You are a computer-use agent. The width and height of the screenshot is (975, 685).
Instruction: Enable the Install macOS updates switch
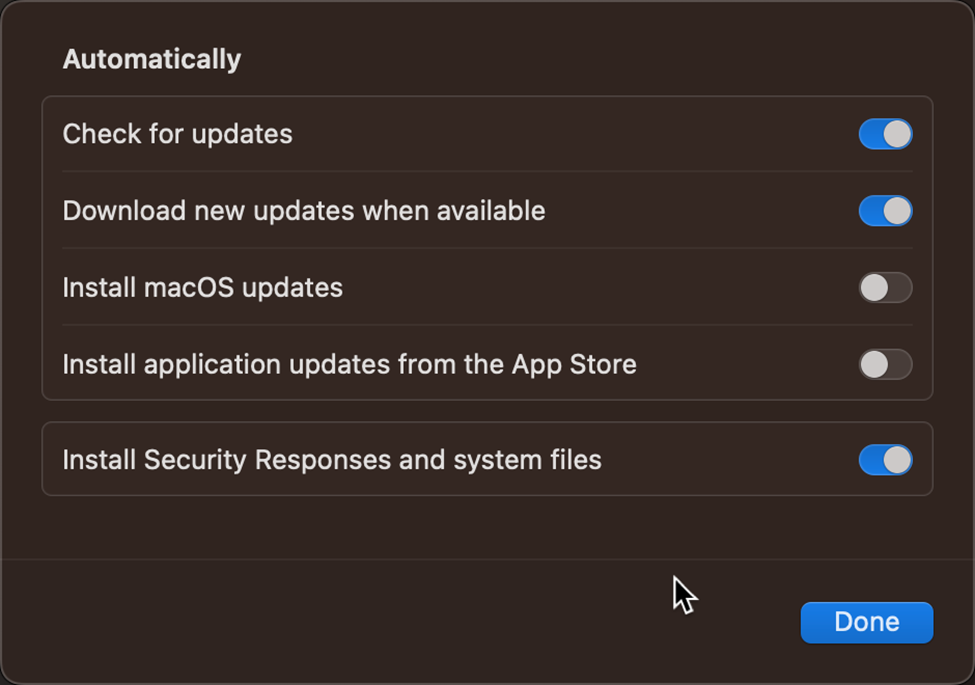[885, 288]
